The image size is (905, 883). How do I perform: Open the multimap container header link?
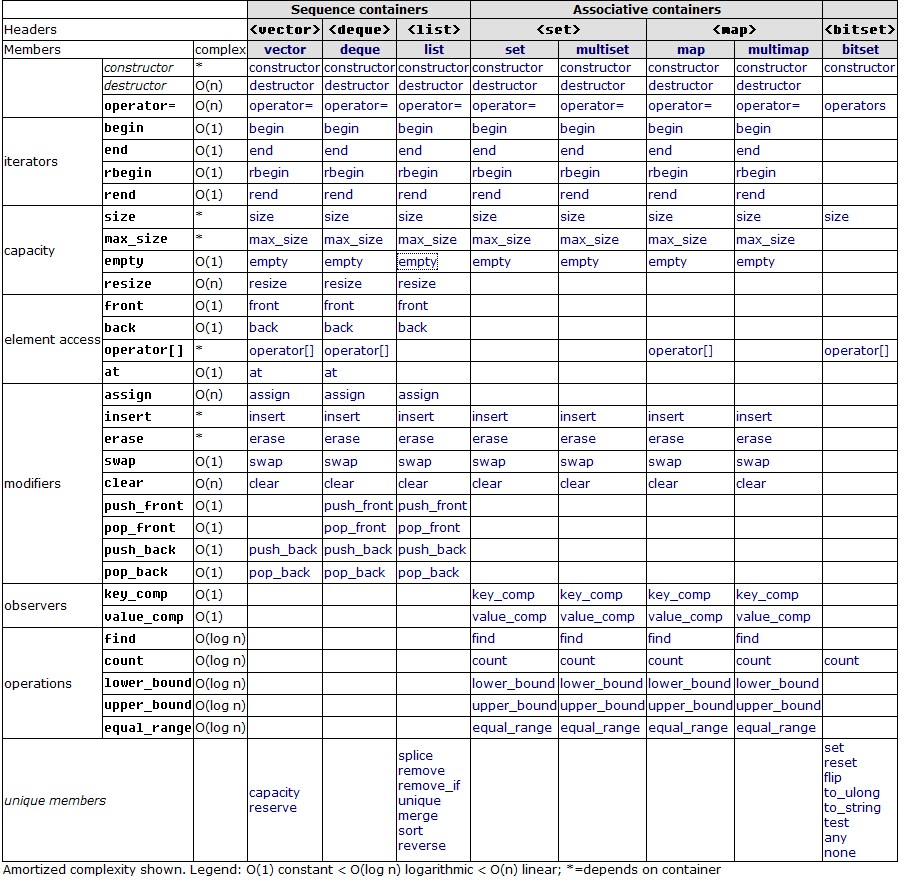[x=779, y=50]
